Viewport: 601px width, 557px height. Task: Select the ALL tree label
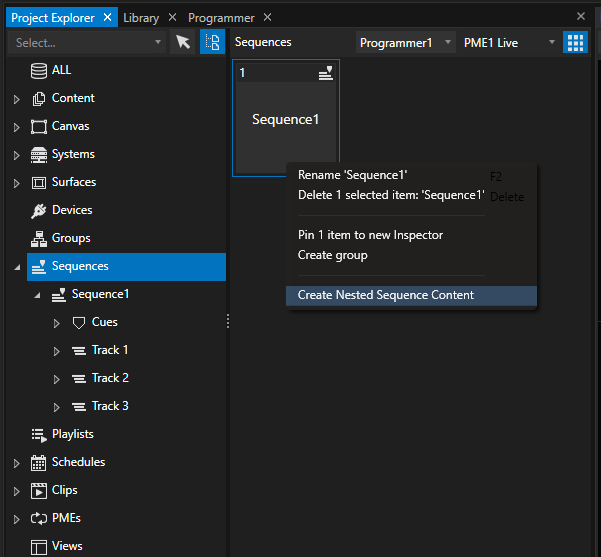[61, 70]
